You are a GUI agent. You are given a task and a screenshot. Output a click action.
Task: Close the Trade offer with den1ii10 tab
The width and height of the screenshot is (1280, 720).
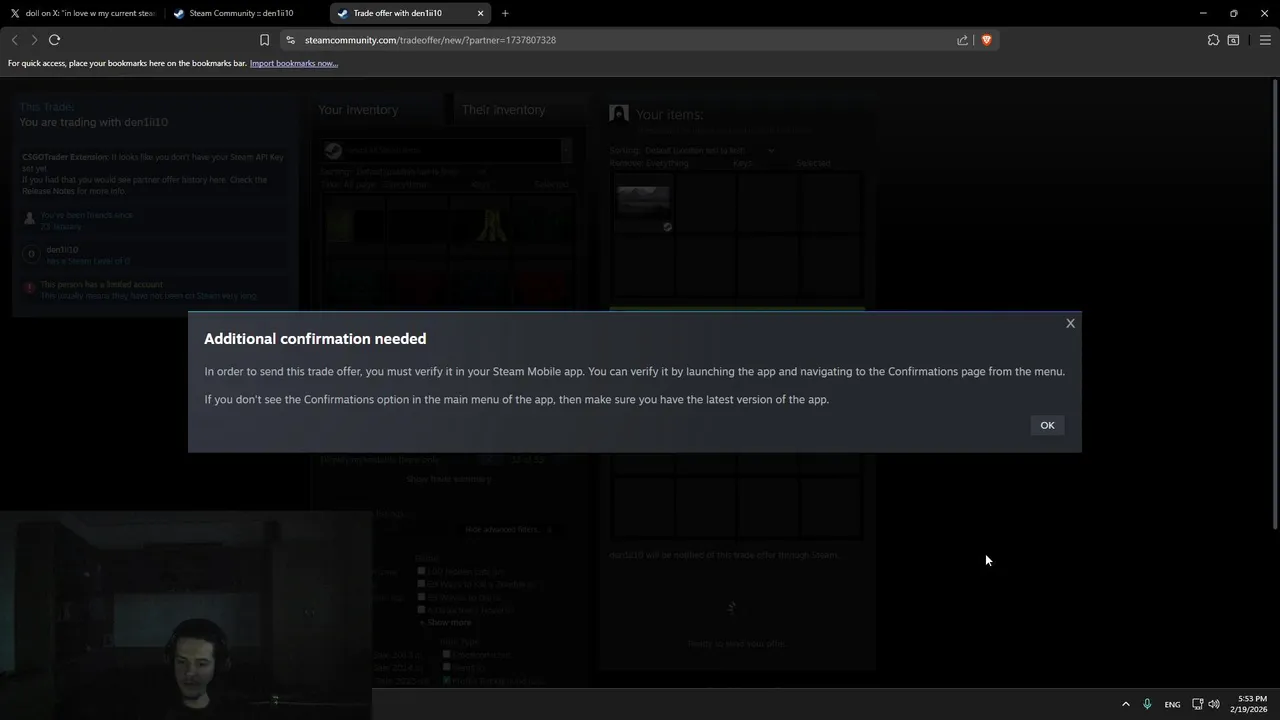[x=481, y=13]
